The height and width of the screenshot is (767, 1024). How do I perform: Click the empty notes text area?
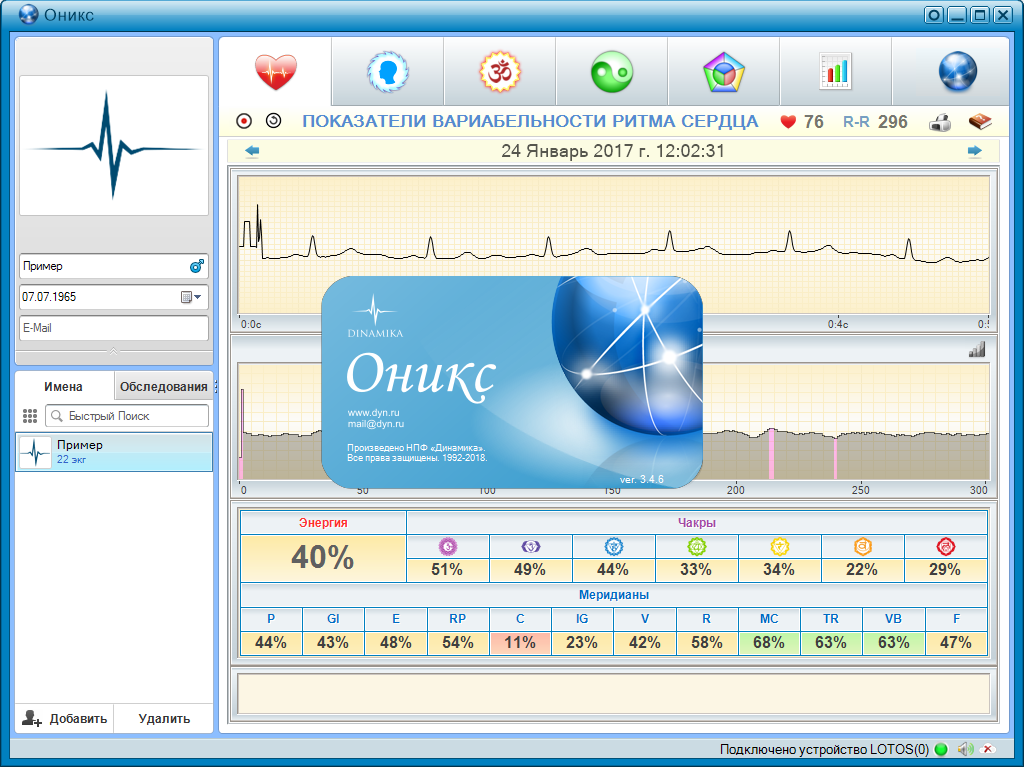tap(614, 694)
